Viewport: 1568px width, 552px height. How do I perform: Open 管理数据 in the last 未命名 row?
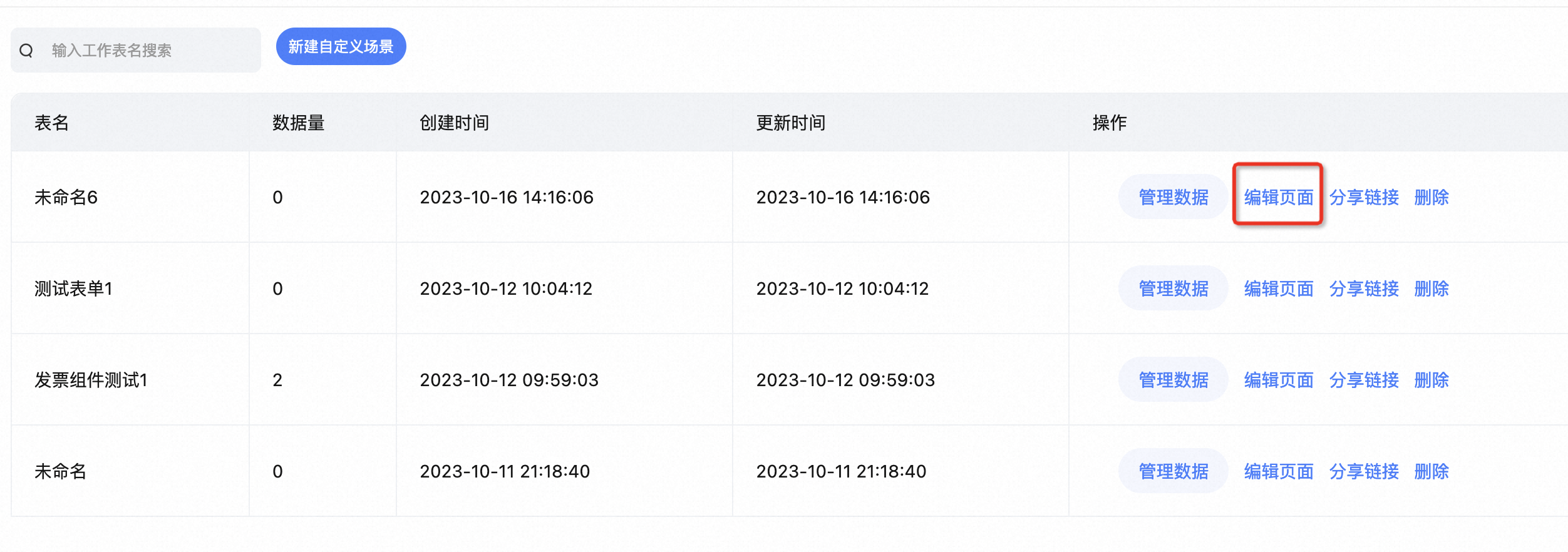tap(1173, 471)
